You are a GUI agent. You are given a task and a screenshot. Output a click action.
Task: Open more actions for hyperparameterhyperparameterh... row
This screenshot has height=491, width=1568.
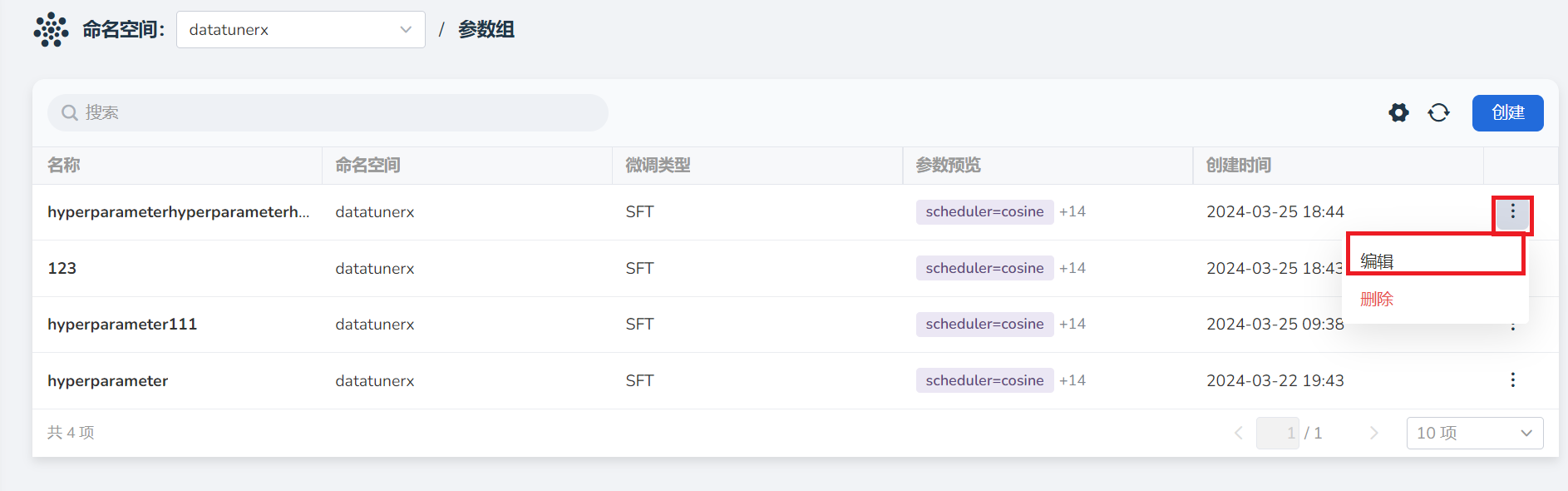click(x=1513, y=212)
